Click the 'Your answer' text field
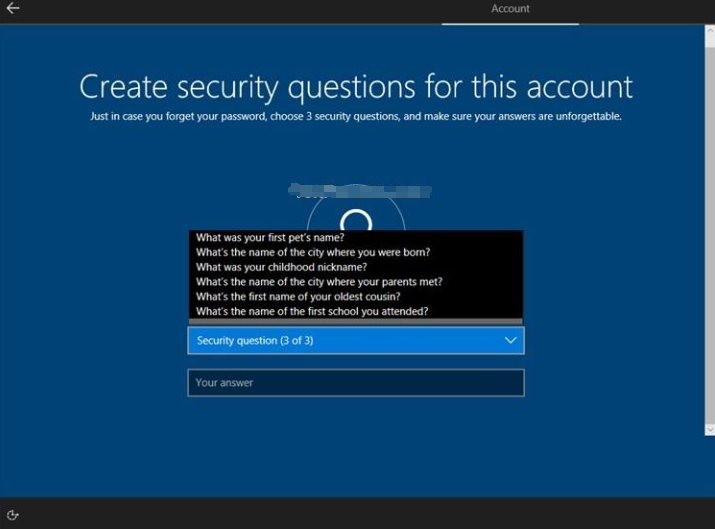 [355, 383]
